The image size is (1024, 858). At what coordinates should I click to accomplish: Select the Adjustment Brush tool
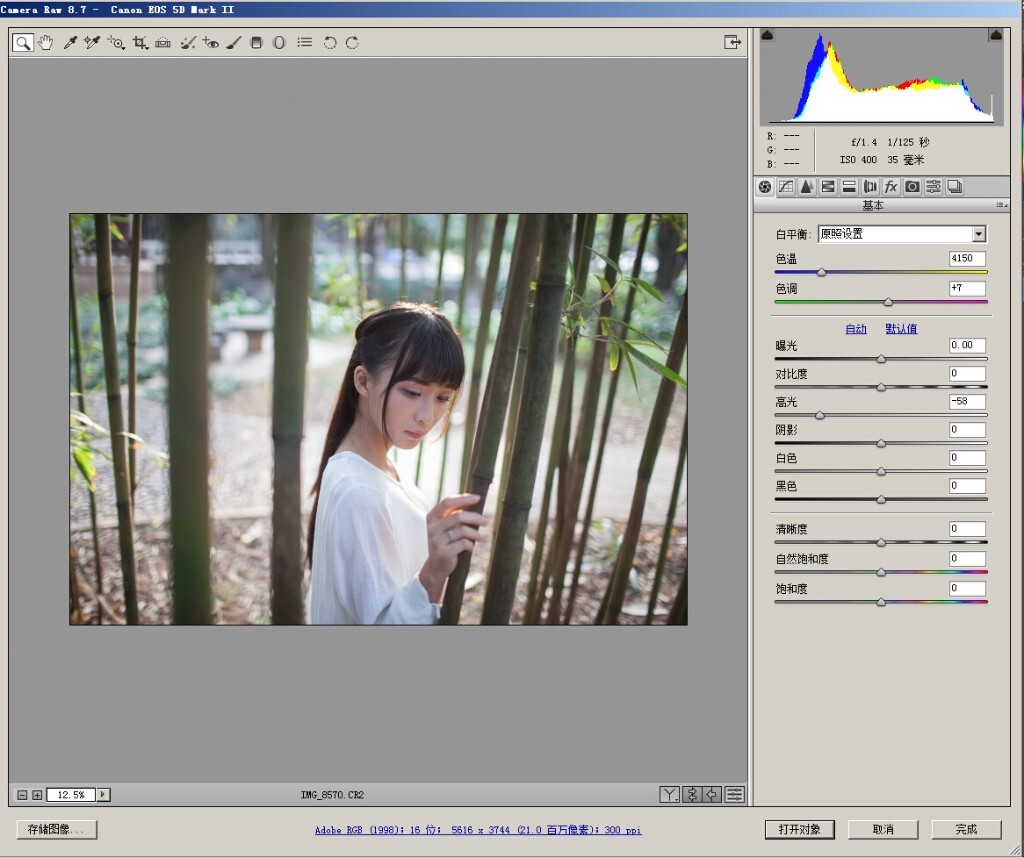(x=233, y=43)
